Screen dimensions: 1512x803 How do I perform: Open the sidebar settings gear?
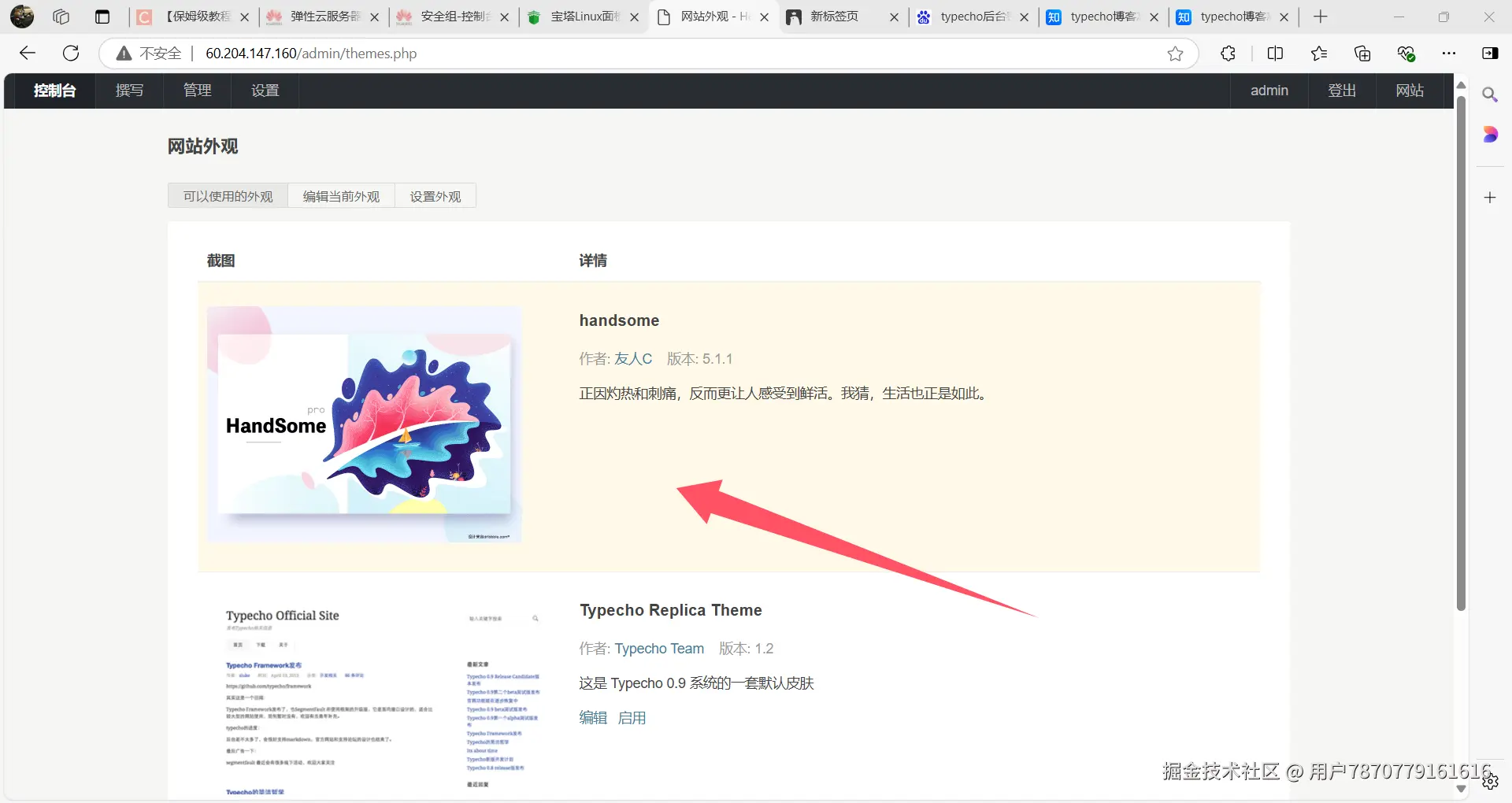(x=1490, y=782)
